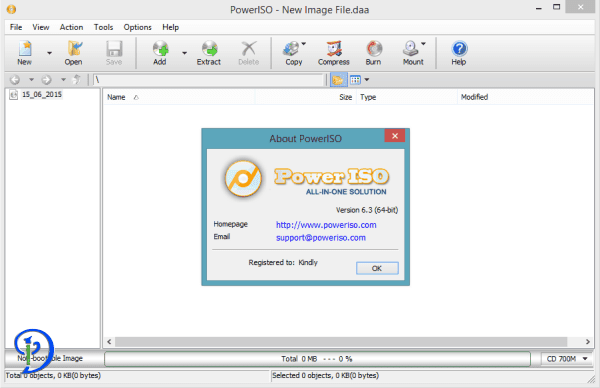Open the Back history dropdown arrow

(x=31, y=80)
